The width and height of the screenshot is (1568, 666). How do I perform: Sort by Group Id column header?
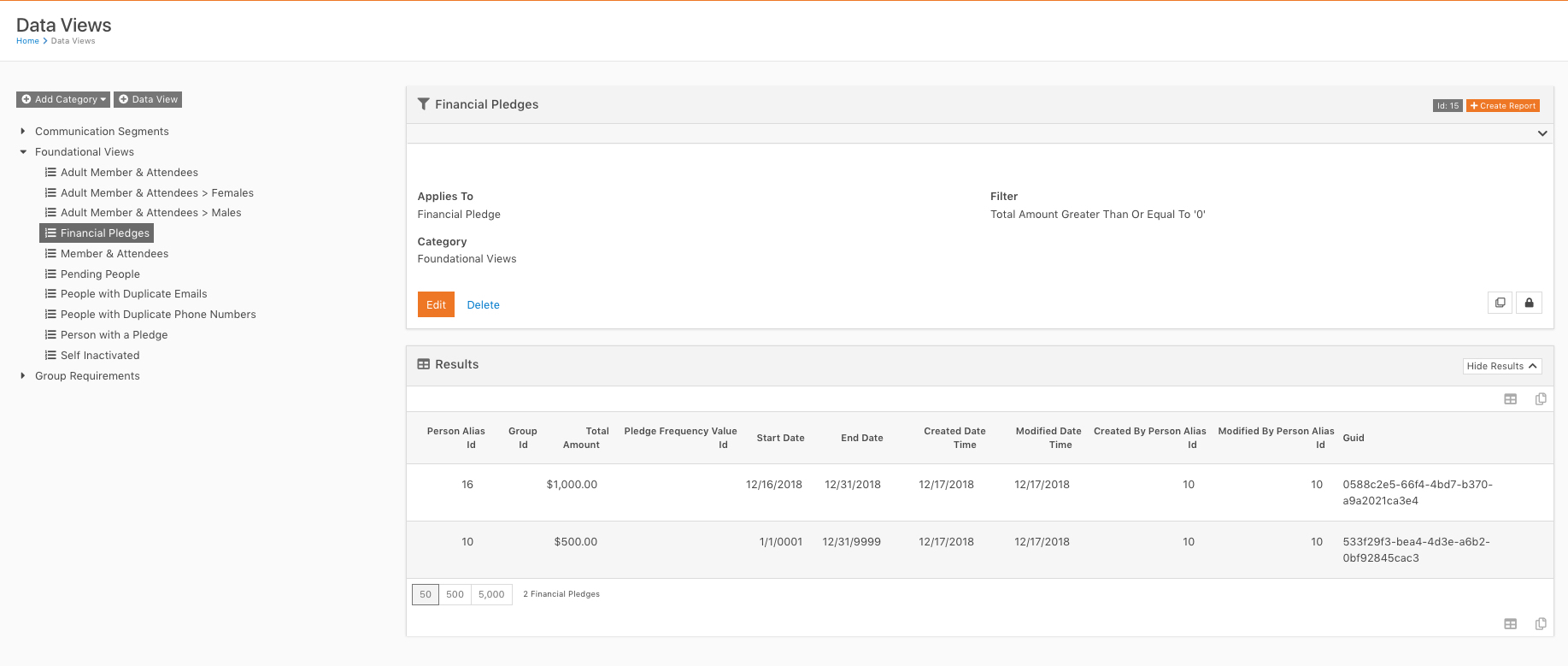(x=523, y=438)
